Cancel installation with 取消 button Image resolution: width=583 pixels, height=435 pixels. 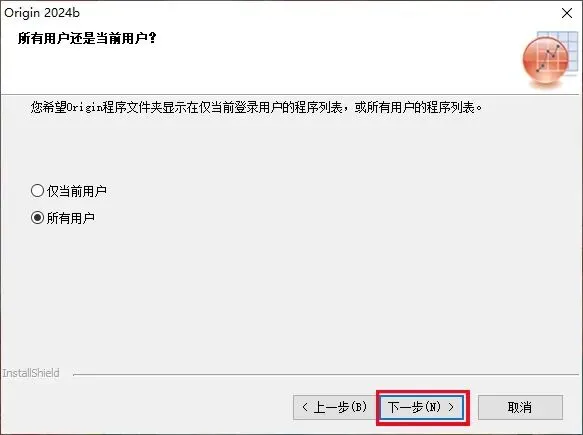click(520, 407)
